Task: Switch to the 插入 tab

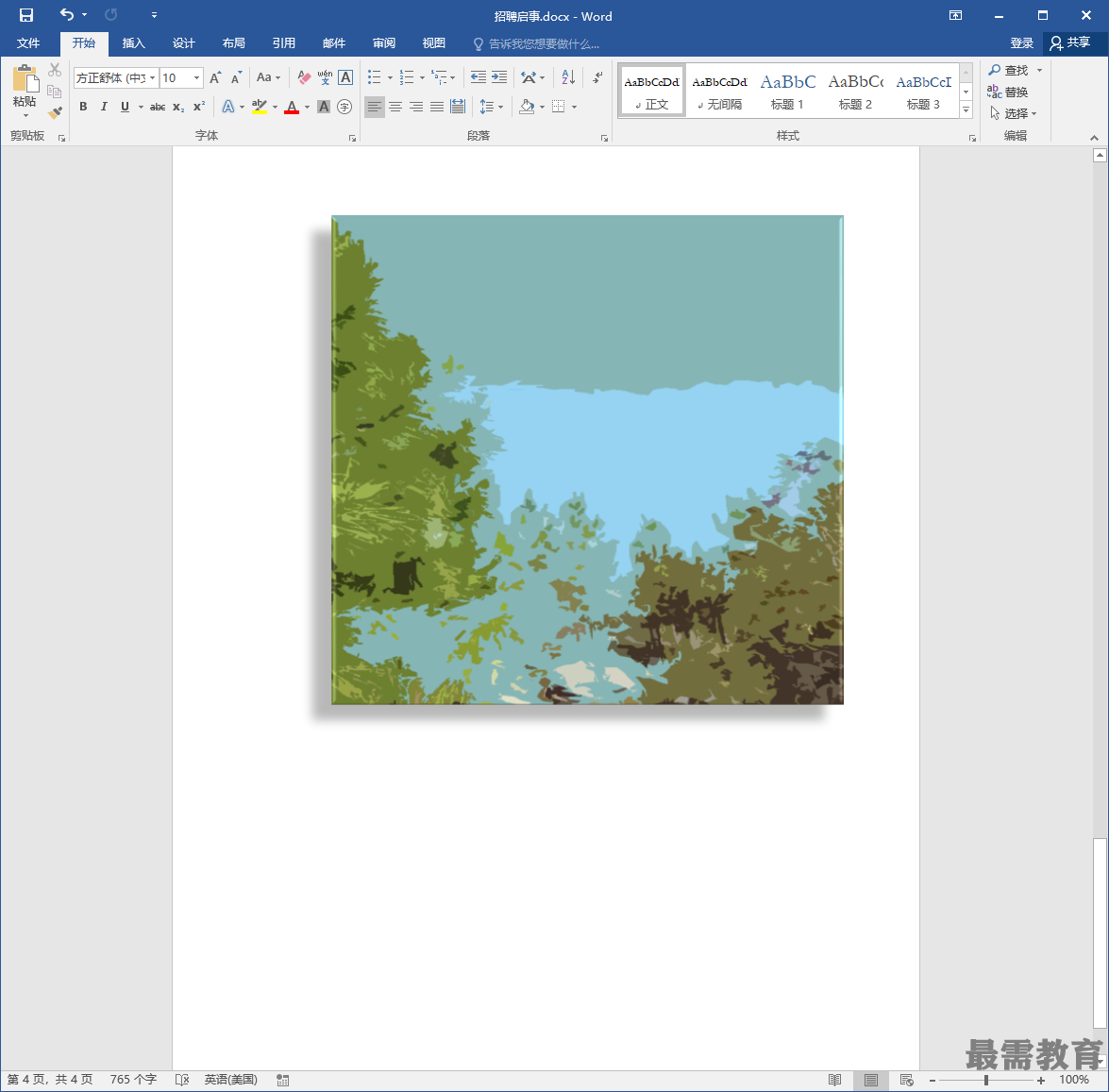Action: [133, 43]
